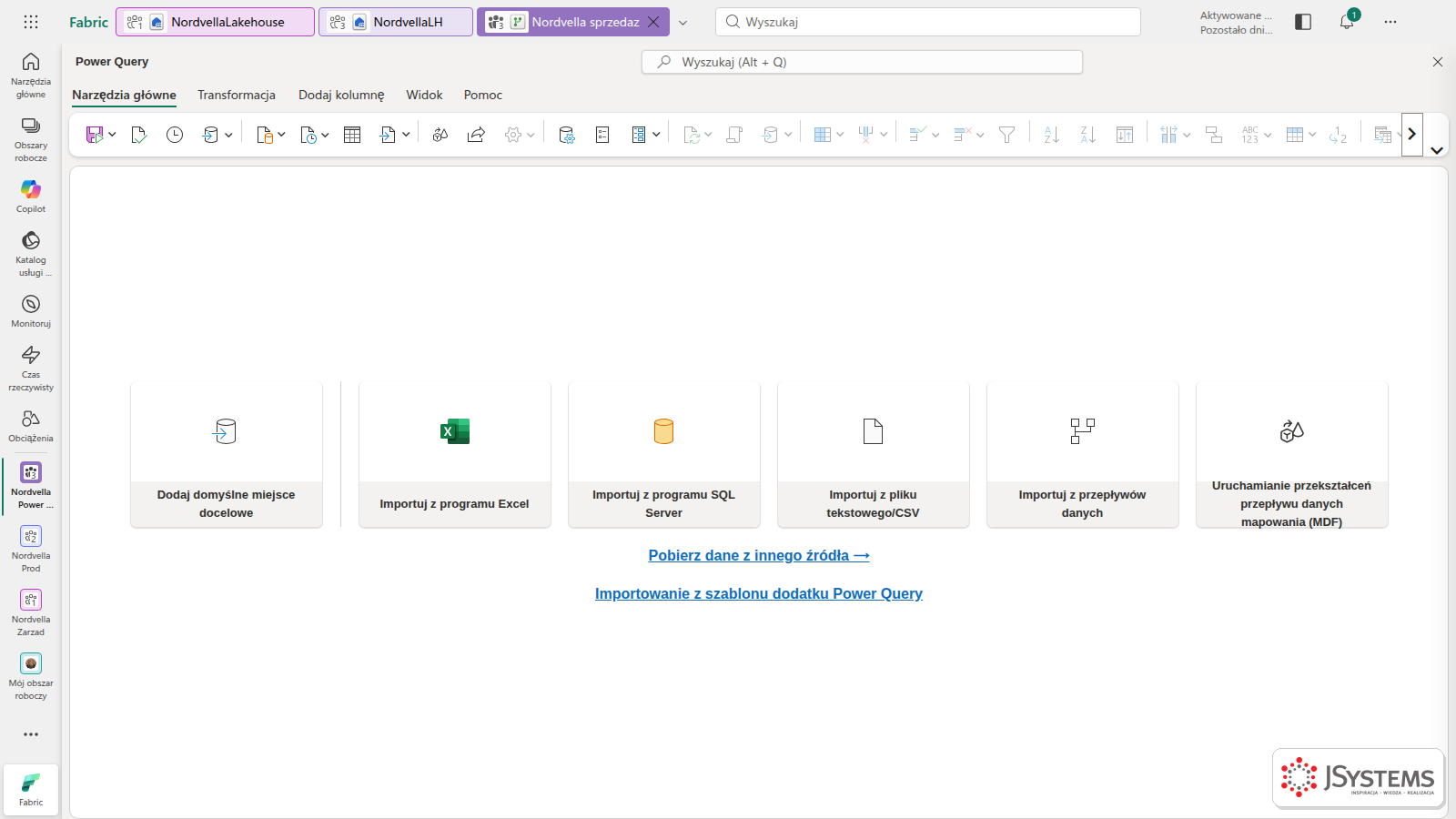
Task: Click the choose columns grid icon
Action: tap(823, 135)
